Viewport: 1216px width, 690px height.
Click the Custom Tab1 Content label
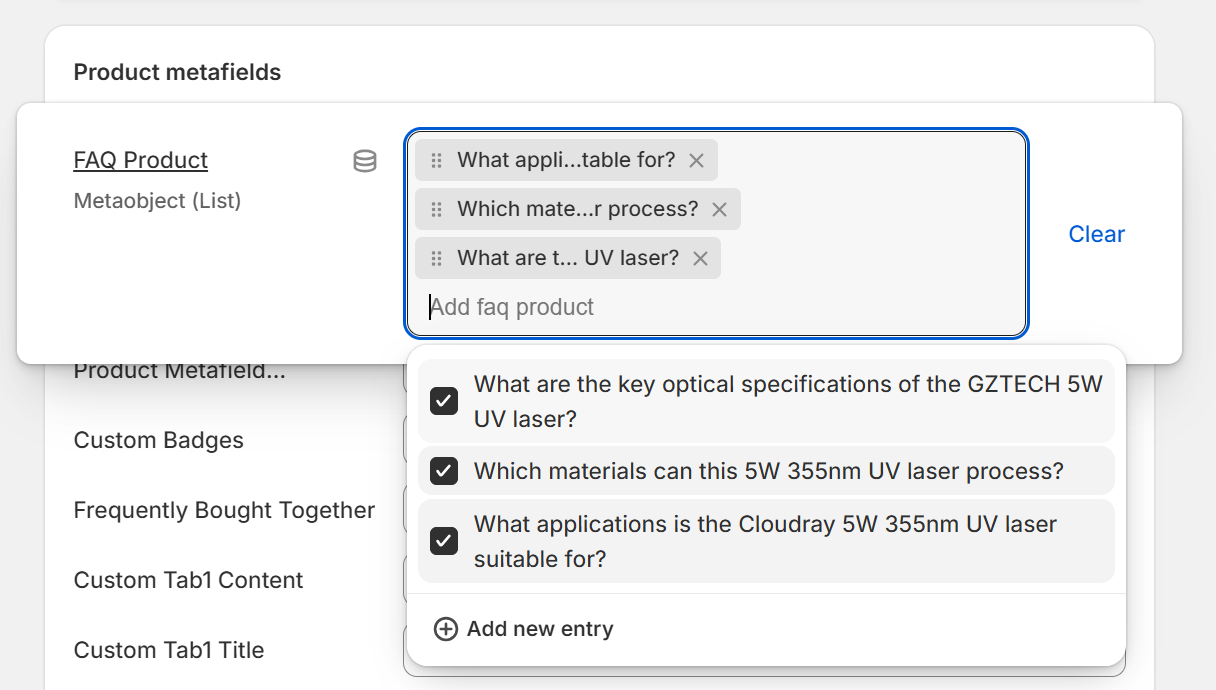(188, 580)
